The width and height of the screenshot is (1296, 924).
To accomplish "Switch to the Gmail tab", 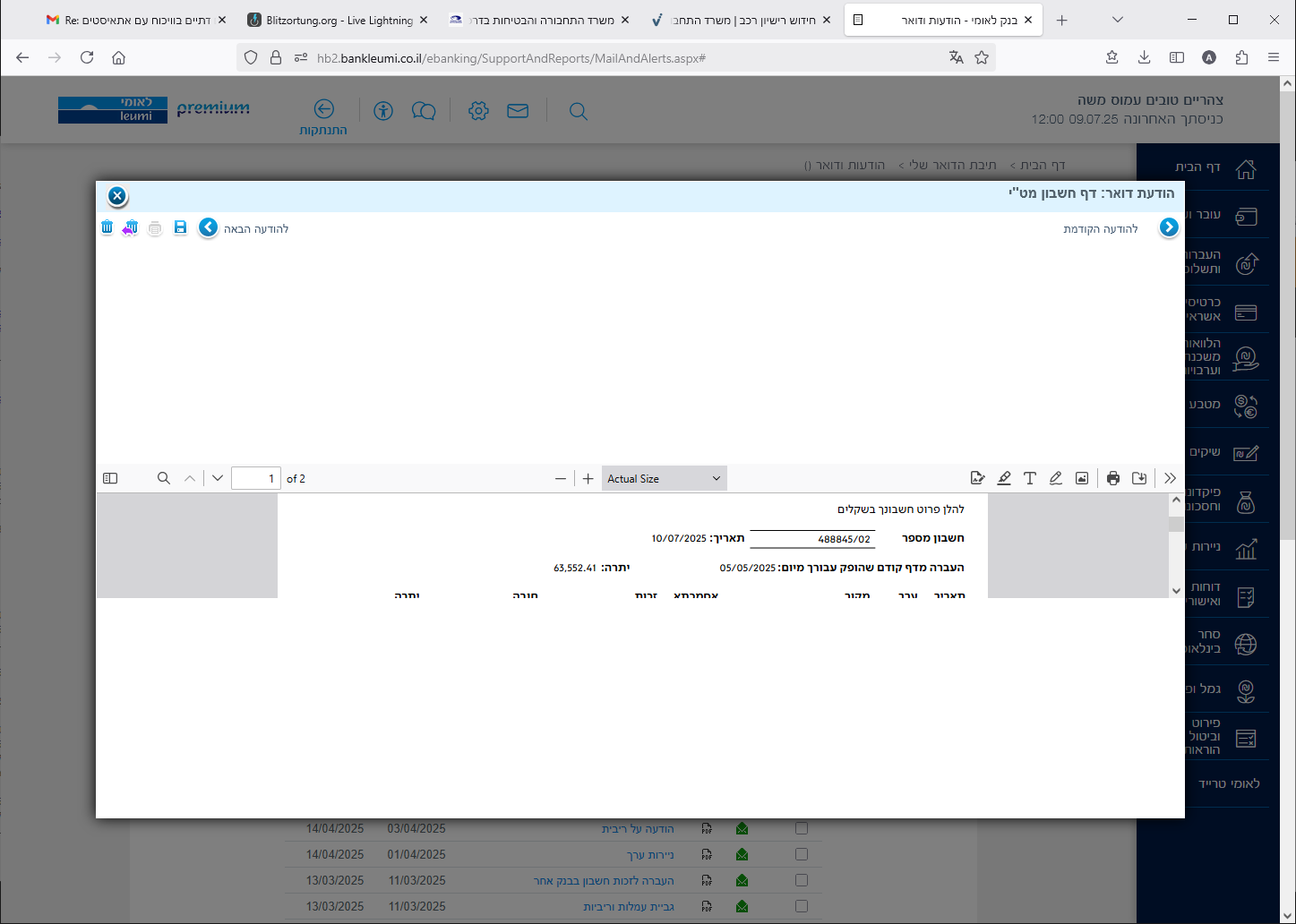I will 137,20.
